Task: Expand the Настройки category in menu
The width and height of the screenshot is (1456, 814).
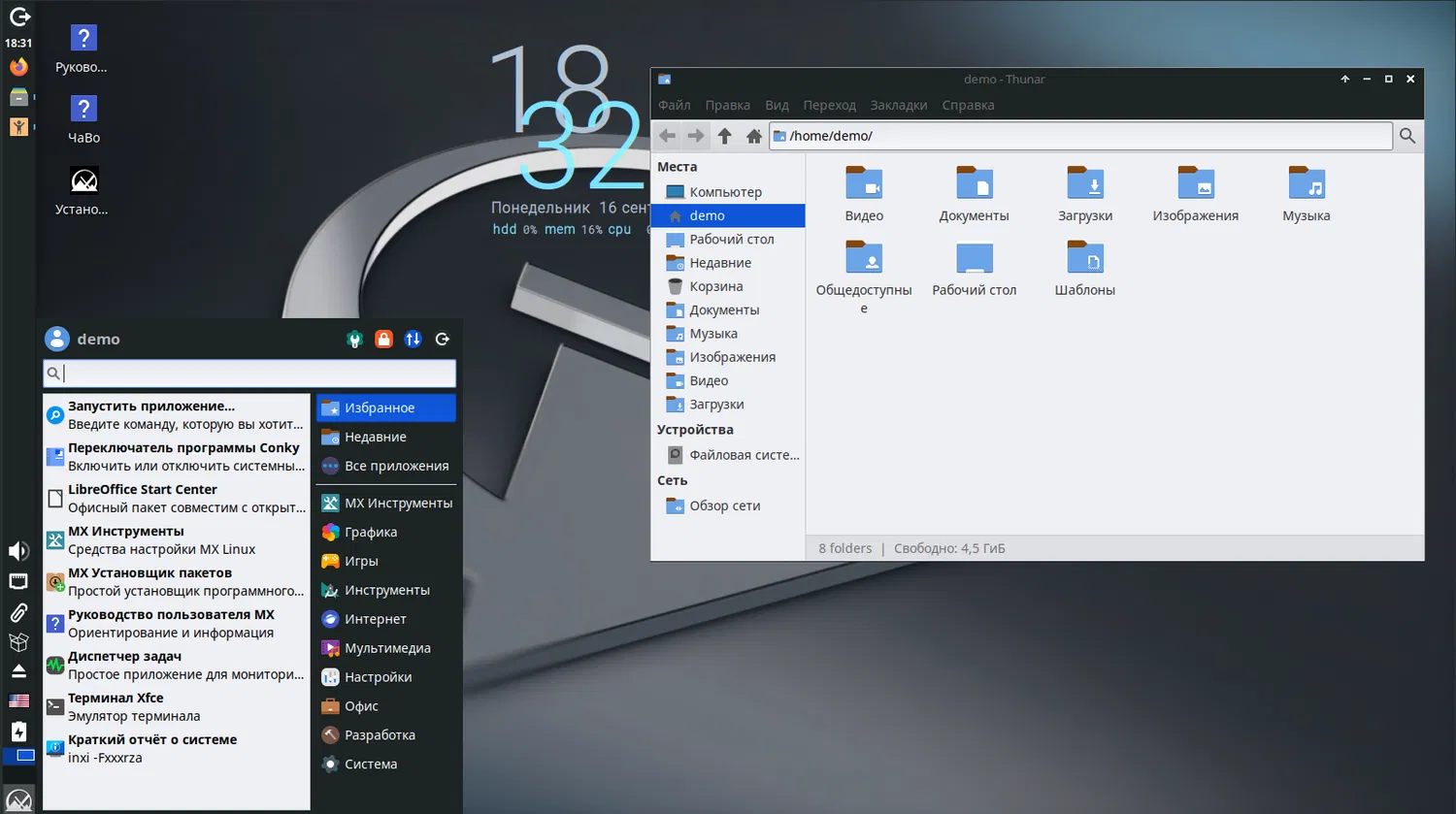Action: [x=378, y=677]
